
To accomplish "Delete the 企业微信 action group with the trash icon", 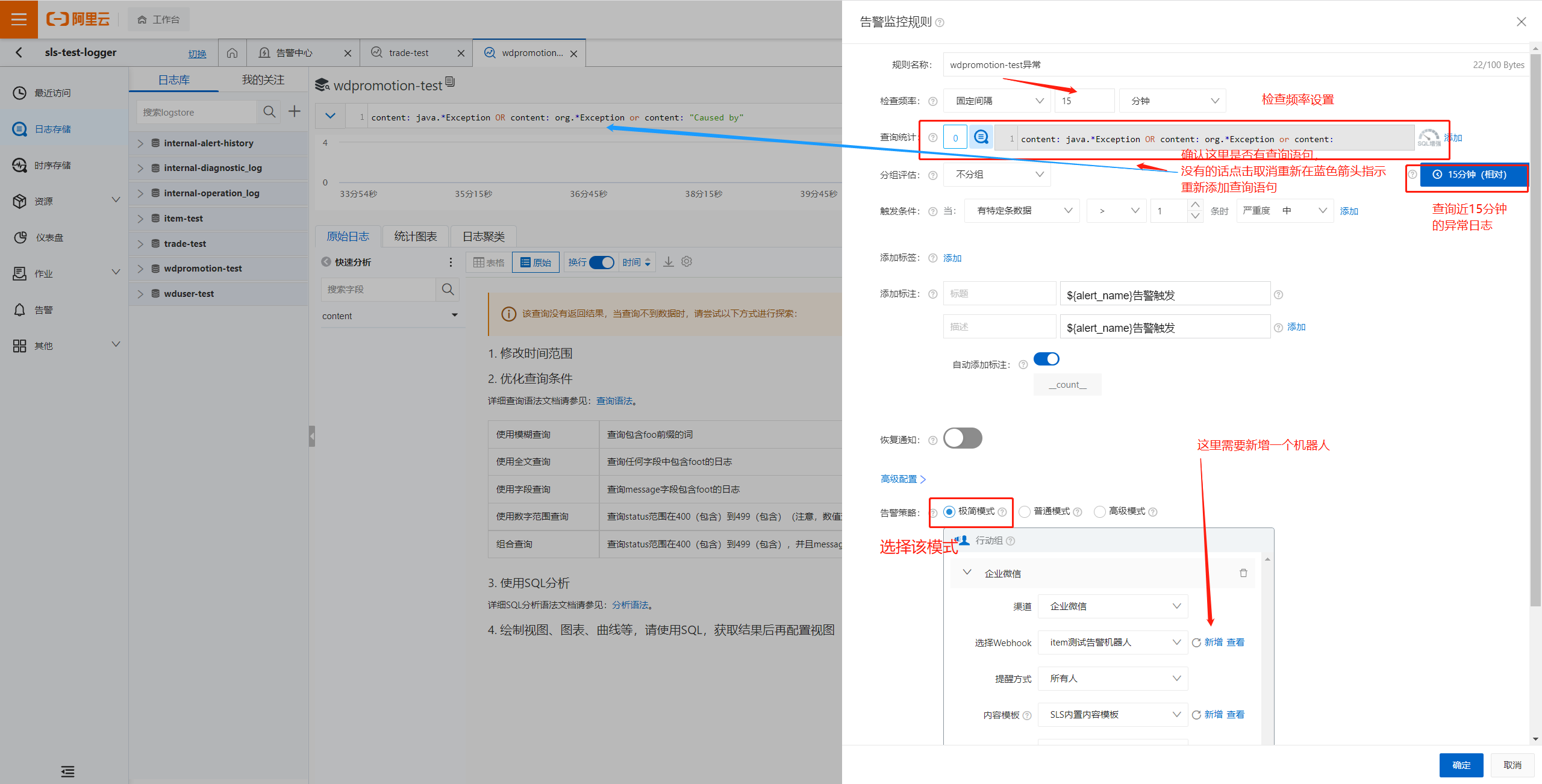I will tap(1243, 573).
